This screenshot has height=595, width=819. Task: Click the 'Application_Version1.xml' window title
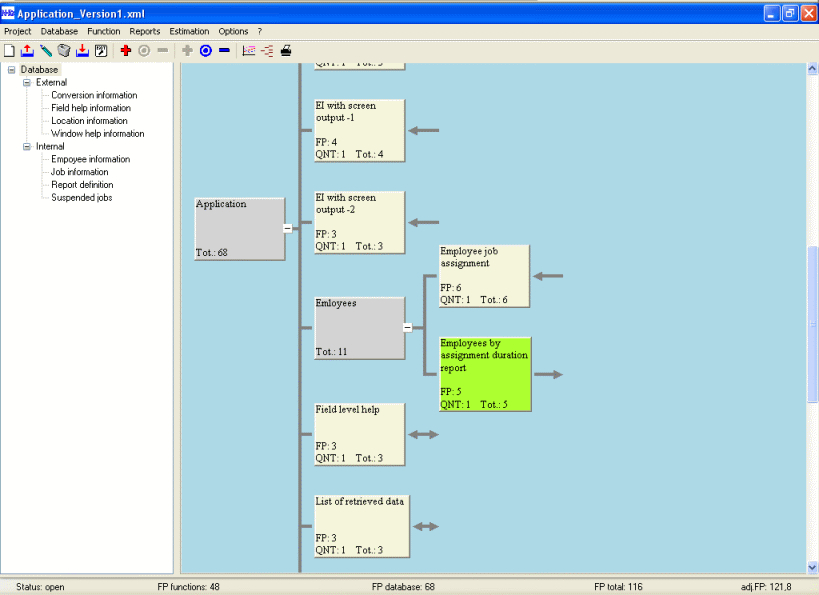[81, 14]
